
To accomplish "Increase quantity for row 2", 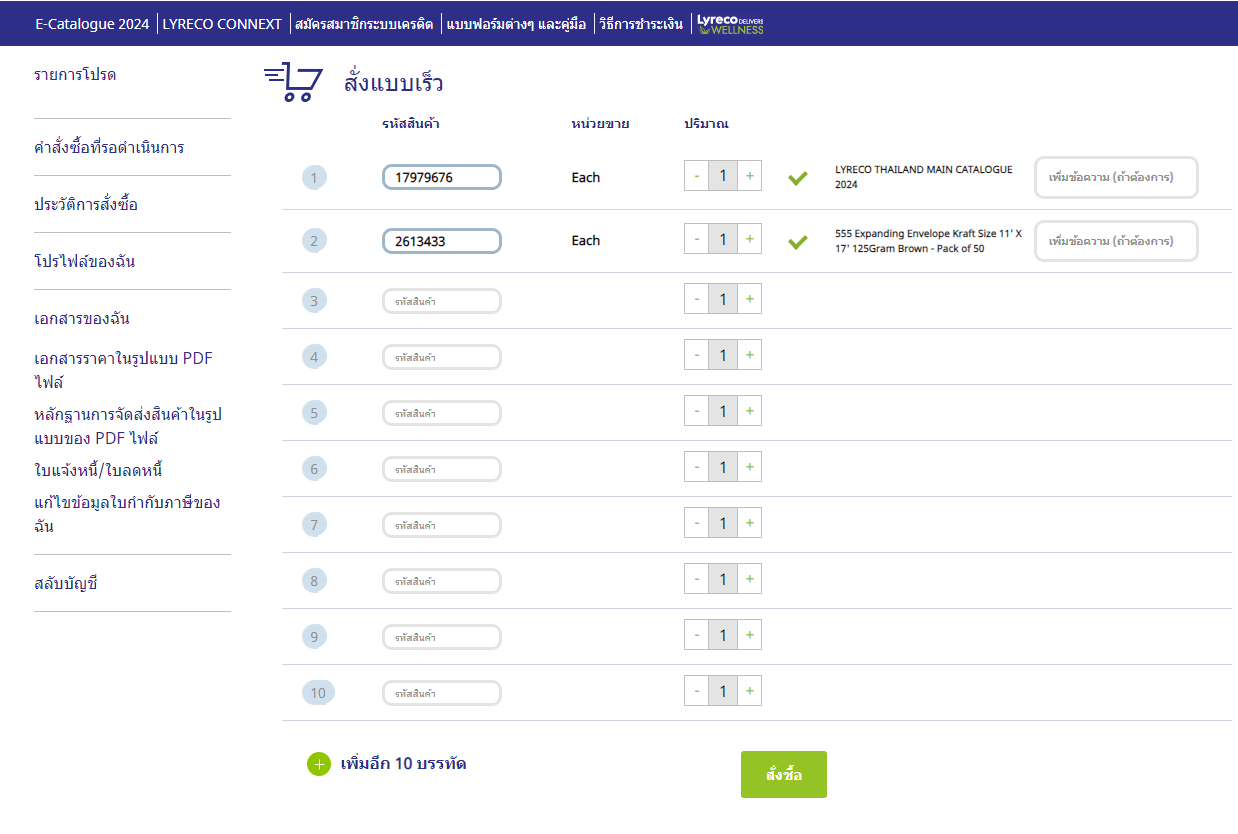I will [750, 240].
